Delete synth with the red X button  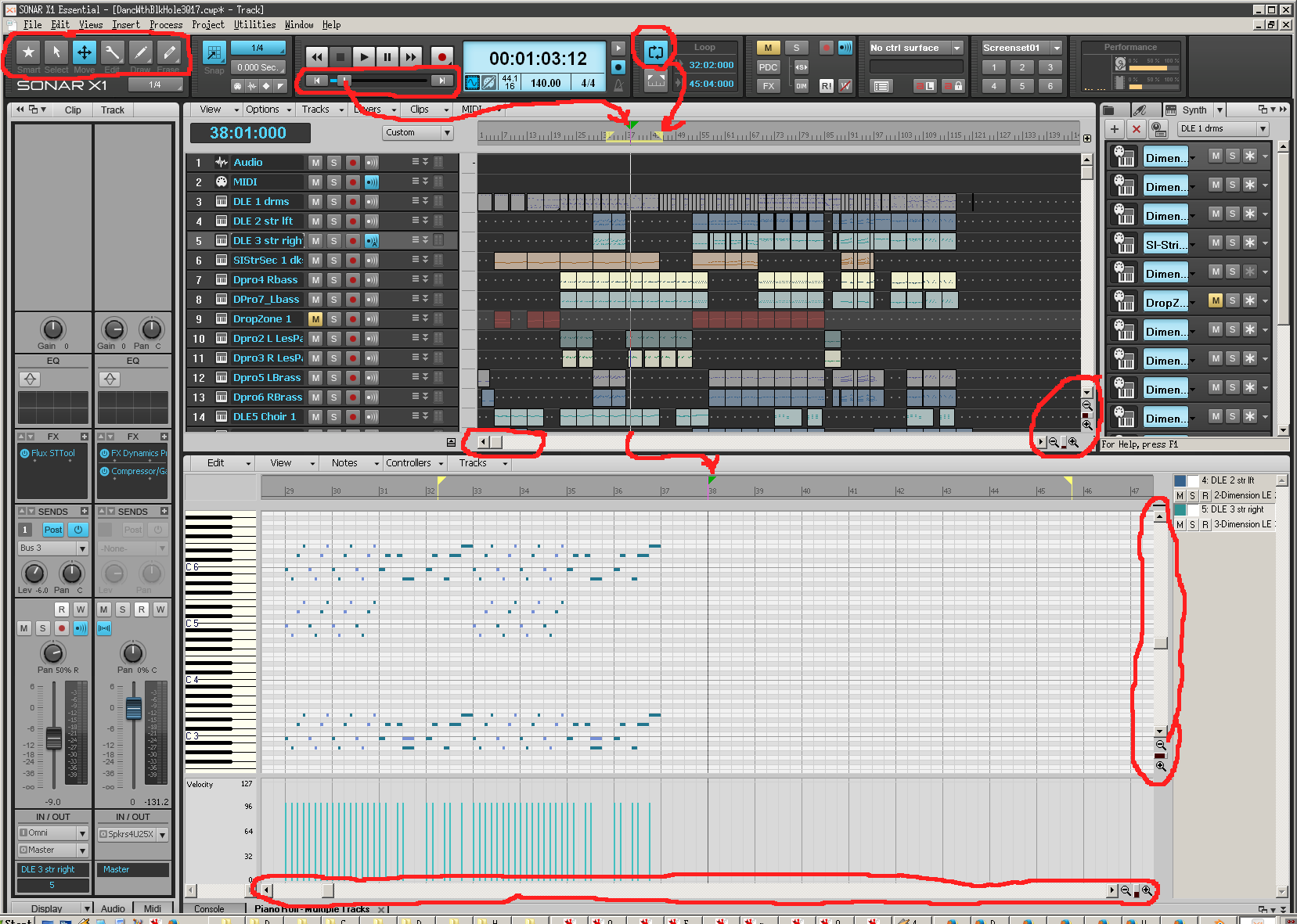pos(1137,129)
